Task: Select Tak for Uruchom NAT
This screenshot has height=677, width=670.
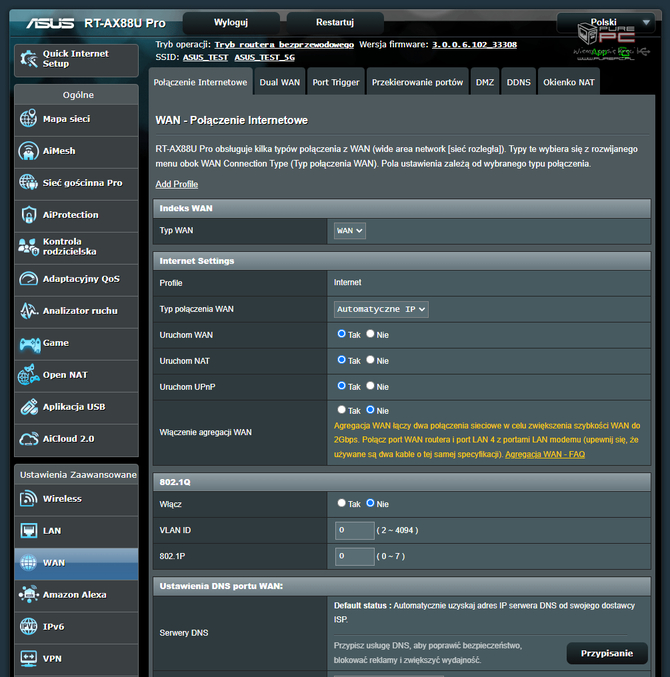Action: [x=341, y=360]
